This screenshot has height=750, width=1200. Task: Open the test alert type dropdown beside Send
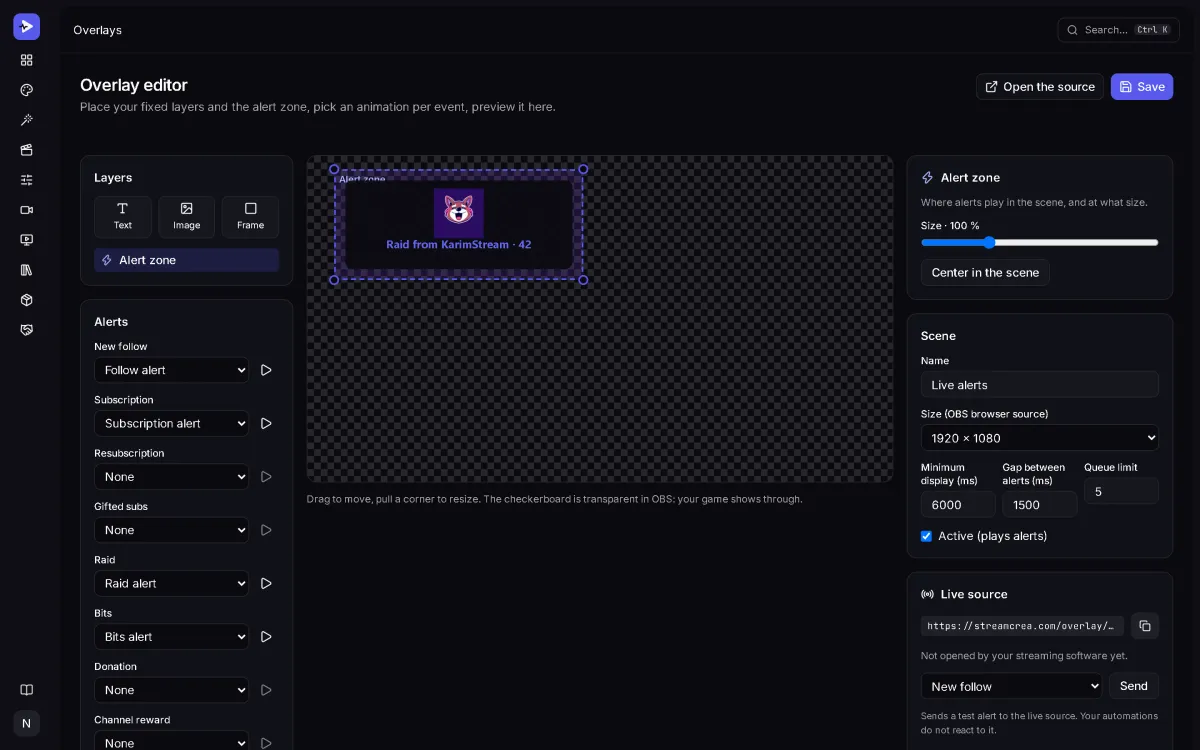1012,686
